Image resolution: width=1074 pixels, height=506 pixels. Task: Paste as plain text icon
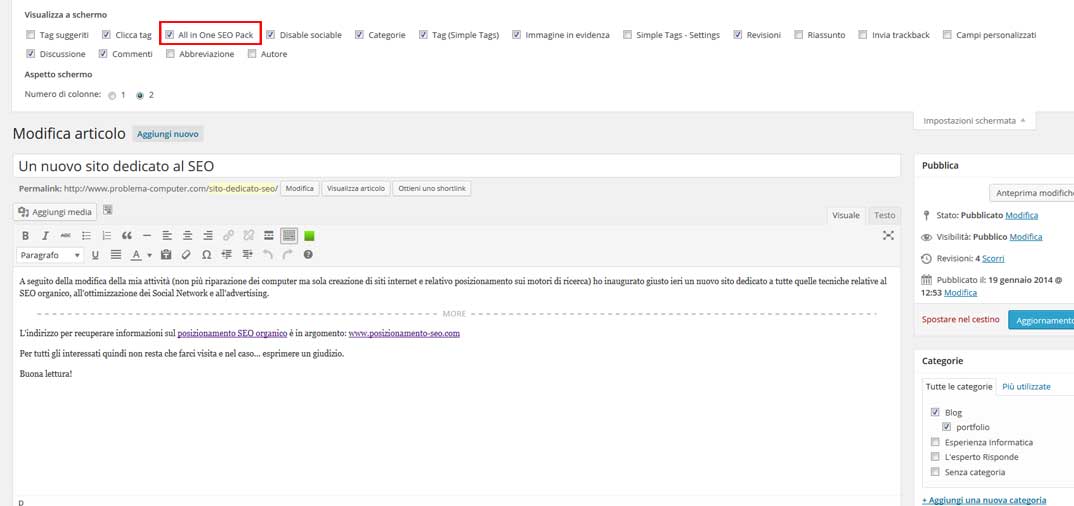(165, 255)
